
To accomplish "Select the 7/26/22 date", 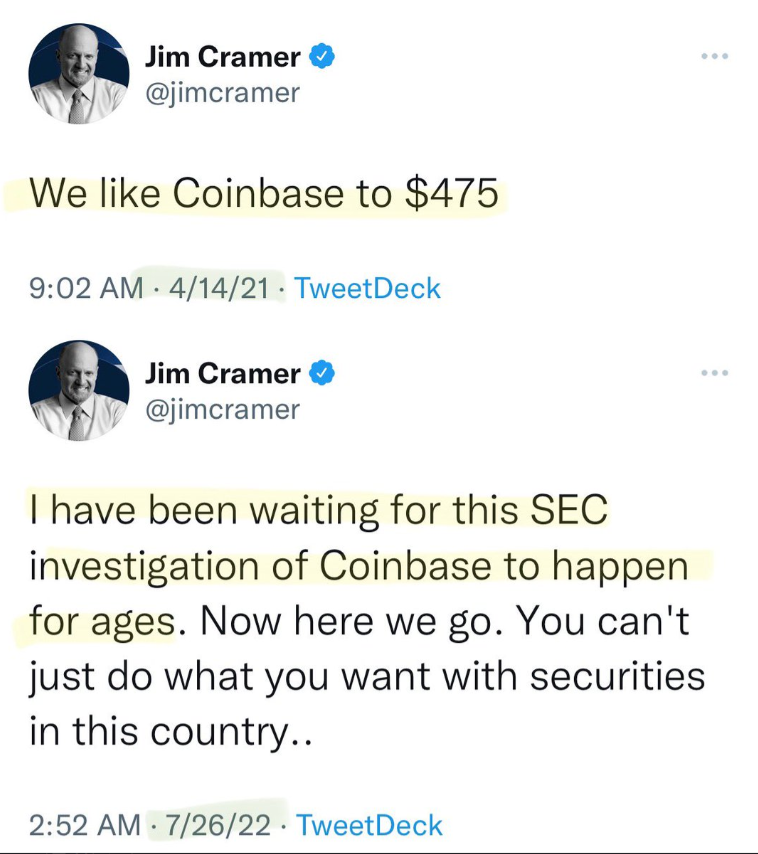I will click(218, 825).
